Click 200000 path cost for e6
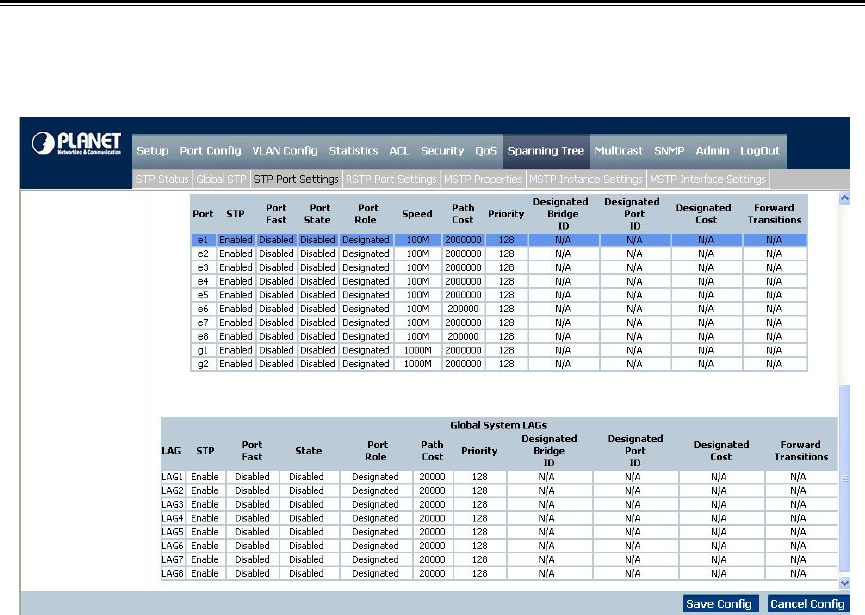The image size is (865, 615). 463,309
